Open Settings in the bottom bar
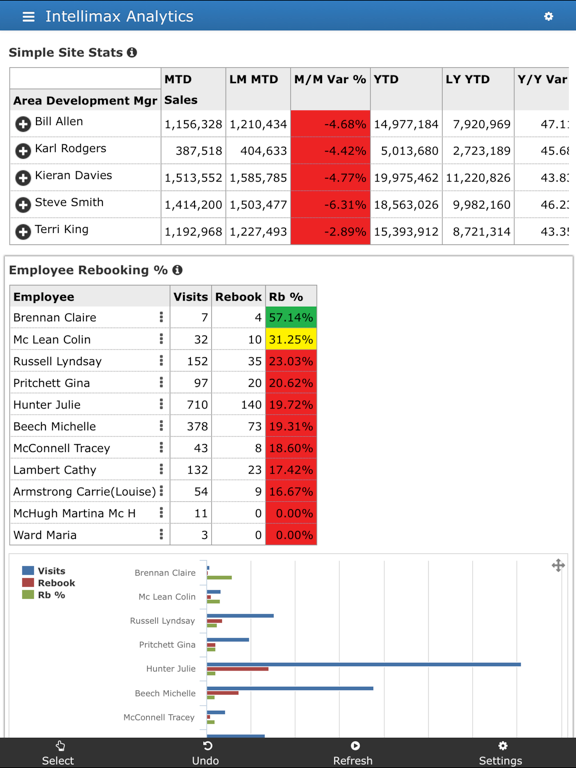This screenshot has height=768, width=576. click(x=501, y=753)
